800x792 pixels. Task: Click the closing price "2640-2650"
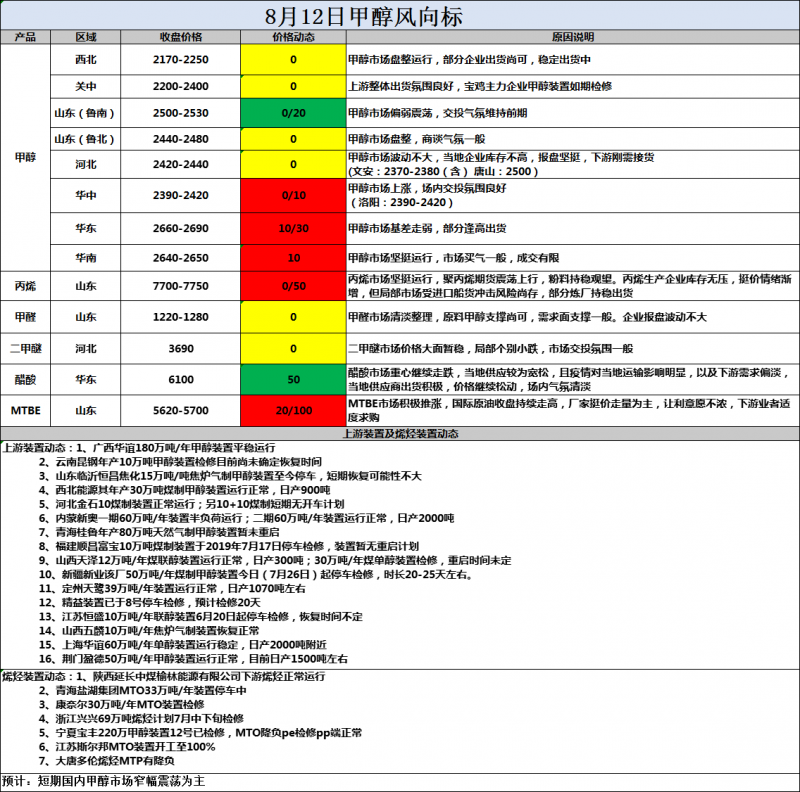tap(181, 258)
